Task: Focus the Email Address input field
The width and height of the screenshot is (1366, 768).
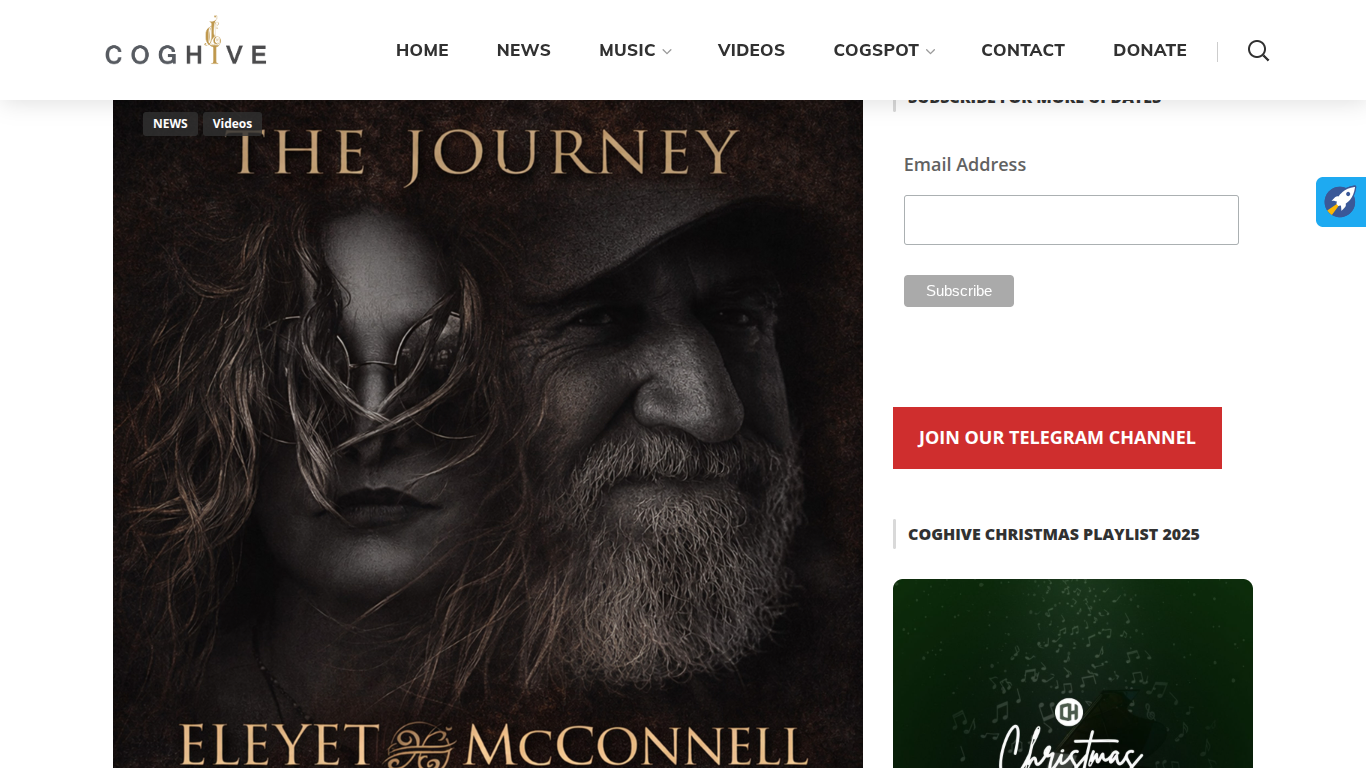Action: click(x=1071, y=220)
